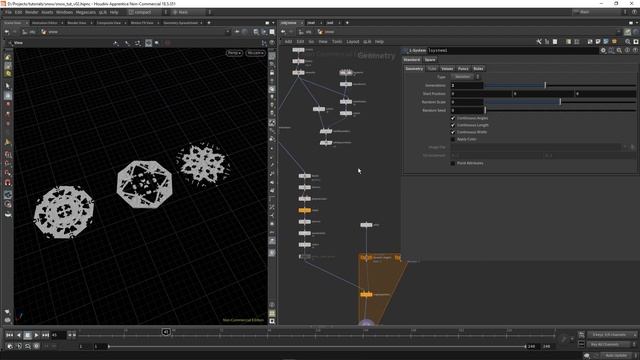Open the No cam dropdown in viewport

(256, 53)
